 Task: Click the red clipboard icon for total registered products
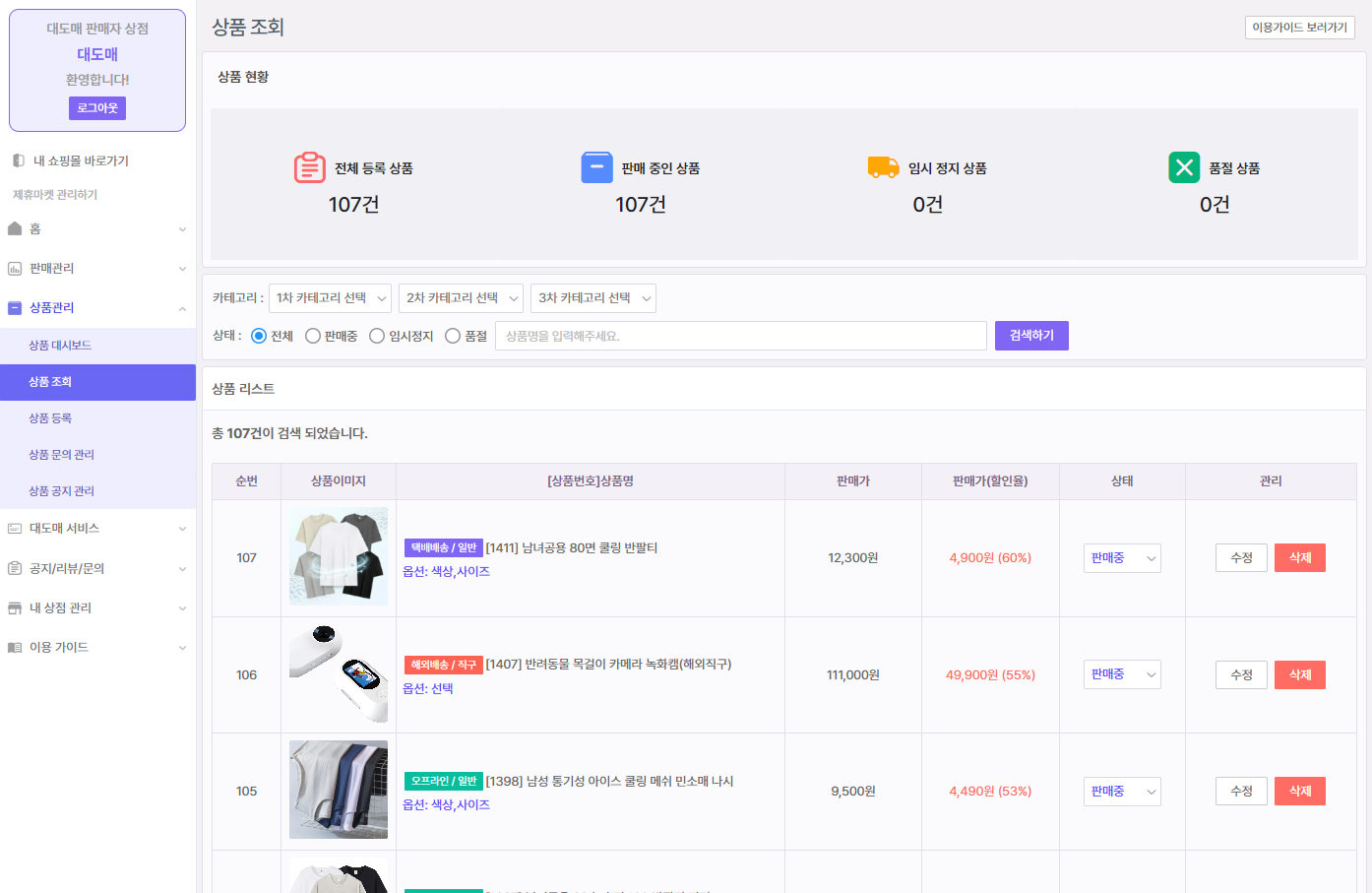pos(309,167)
